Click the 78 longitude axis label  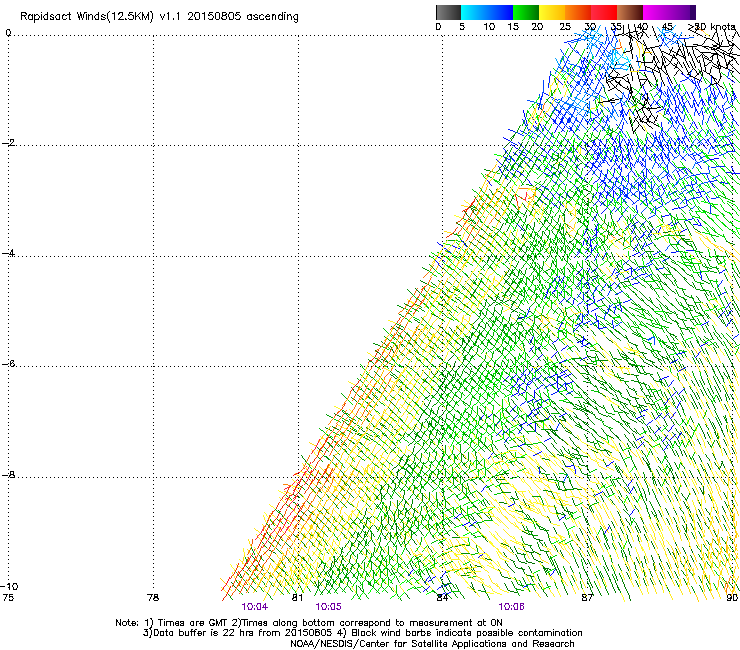(153, 598)
